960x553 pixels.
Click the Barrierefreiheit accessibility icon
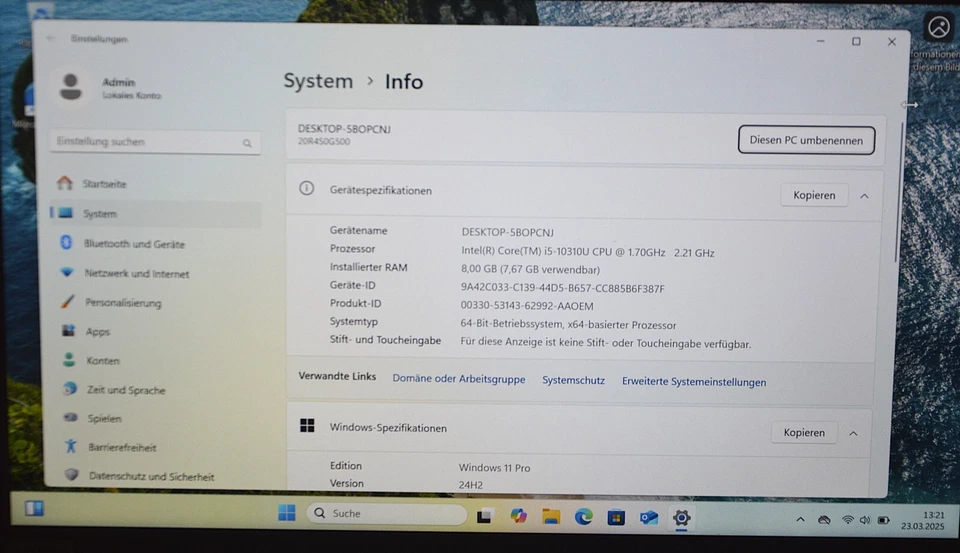click(x=71, y=446)
